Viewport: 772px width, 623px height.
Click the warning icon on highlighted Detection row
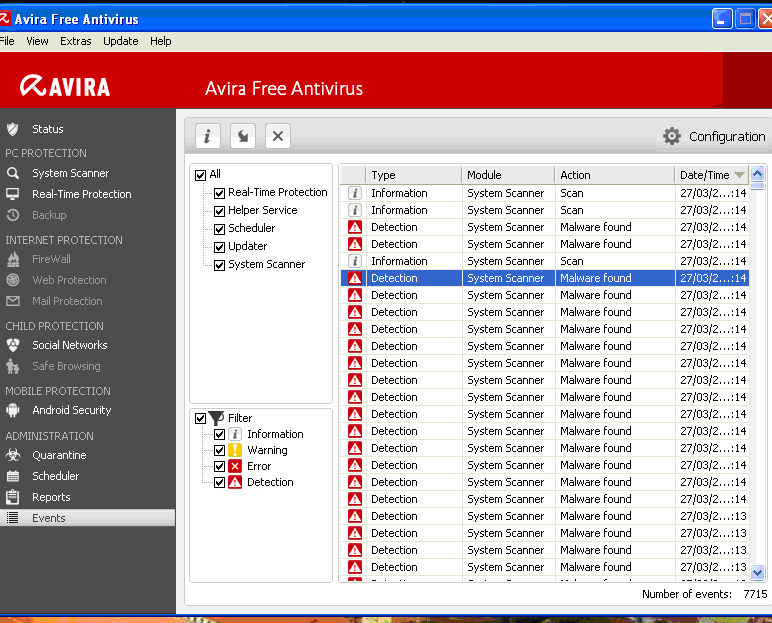tap(354, 278)
